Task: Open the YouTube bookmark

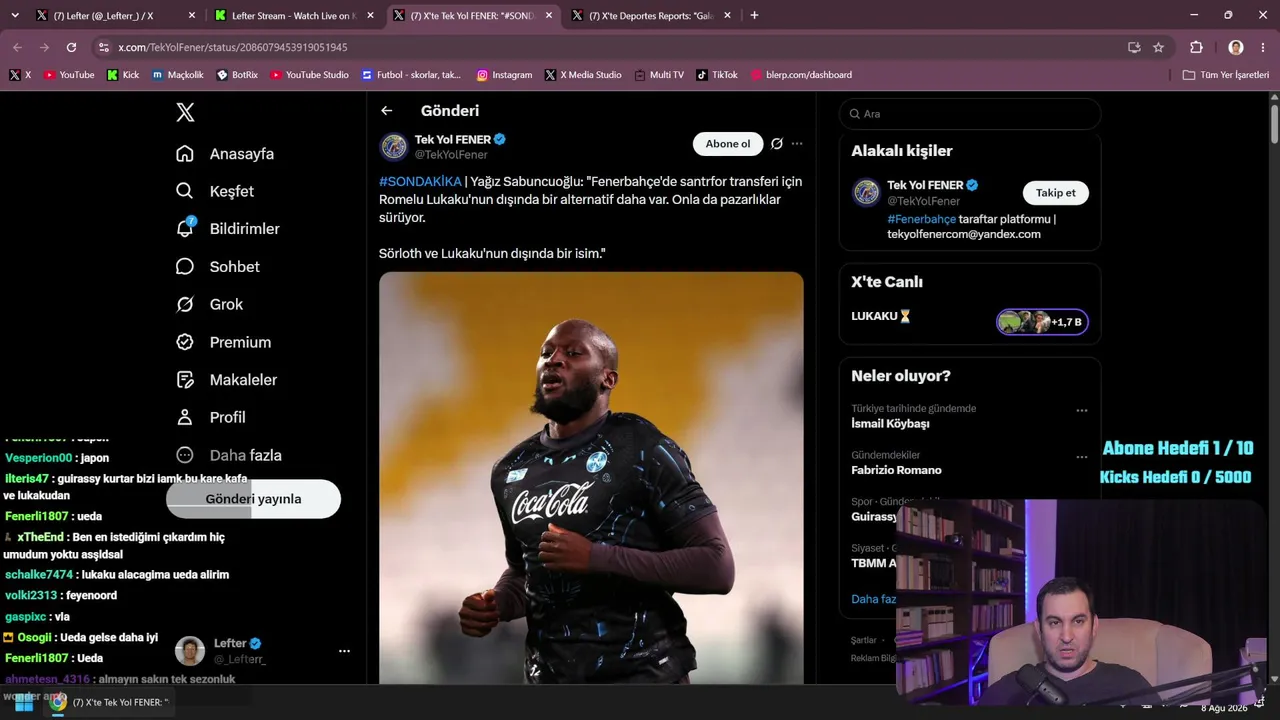Action: pos(69,75)
